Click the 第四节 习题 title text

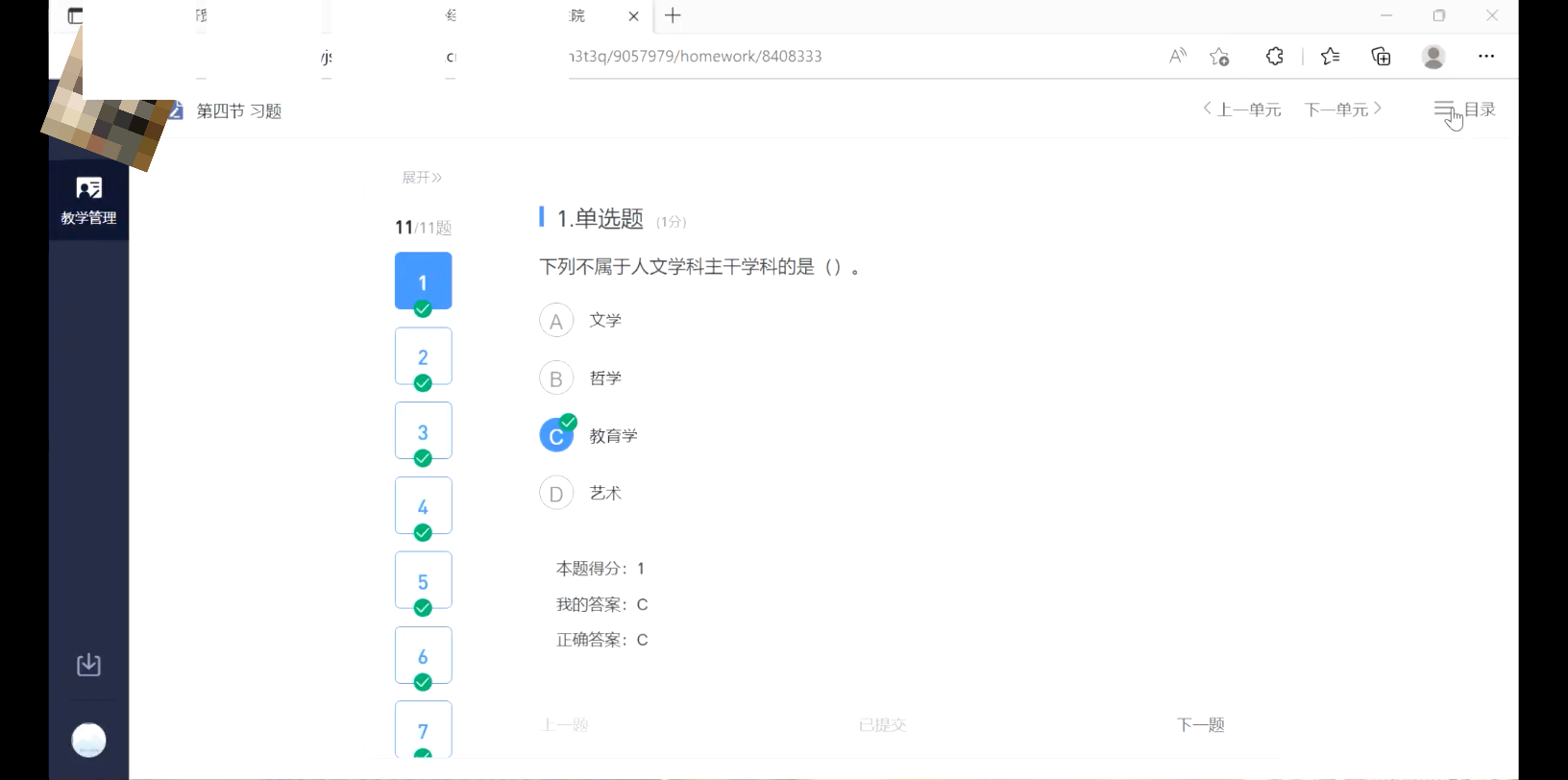(x=239, y=111)
